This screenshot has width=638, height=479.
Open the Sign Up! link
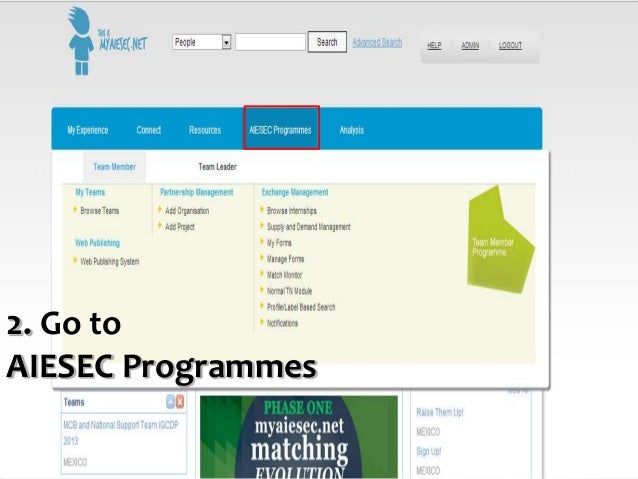pos(428,451)
